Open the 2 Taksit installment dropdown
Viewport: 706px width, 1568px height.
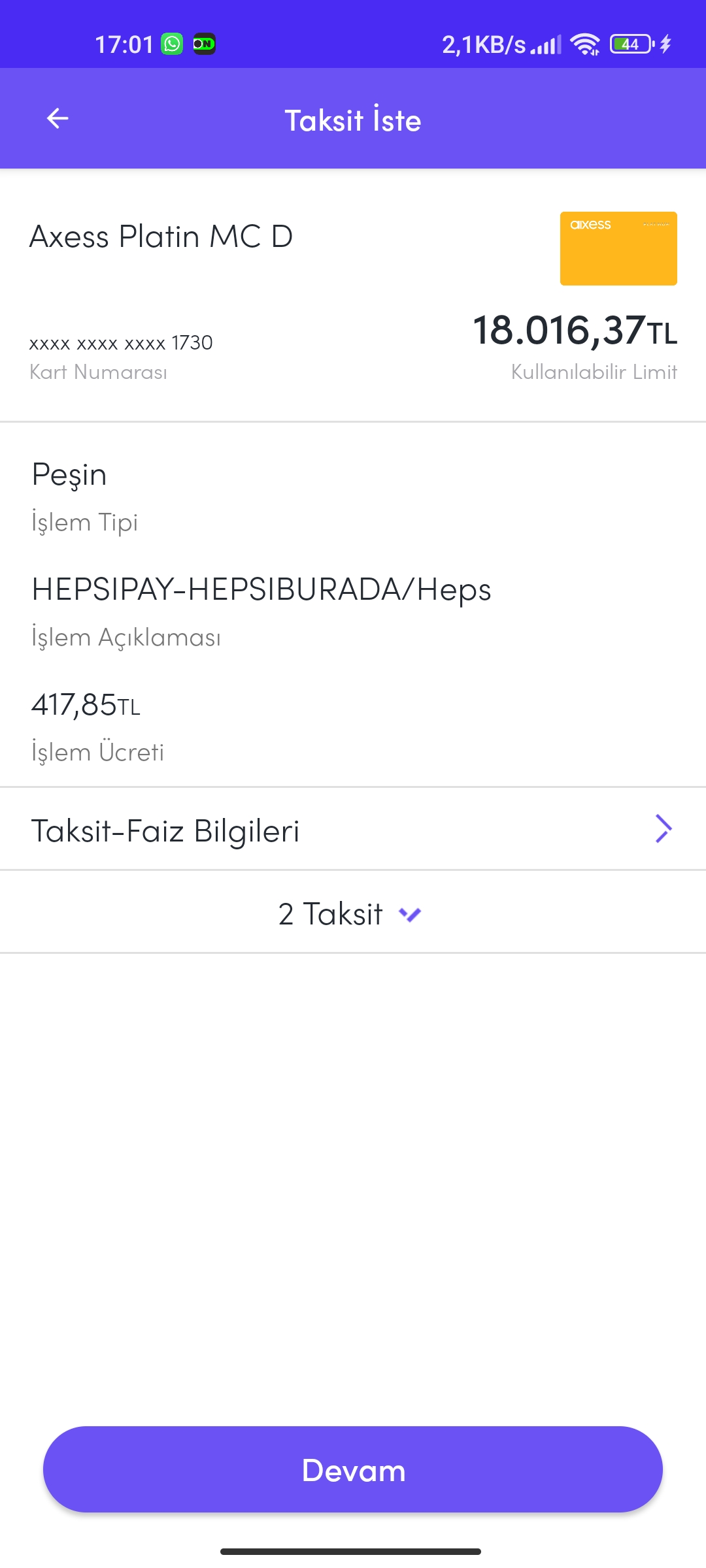tap(331, 913)
